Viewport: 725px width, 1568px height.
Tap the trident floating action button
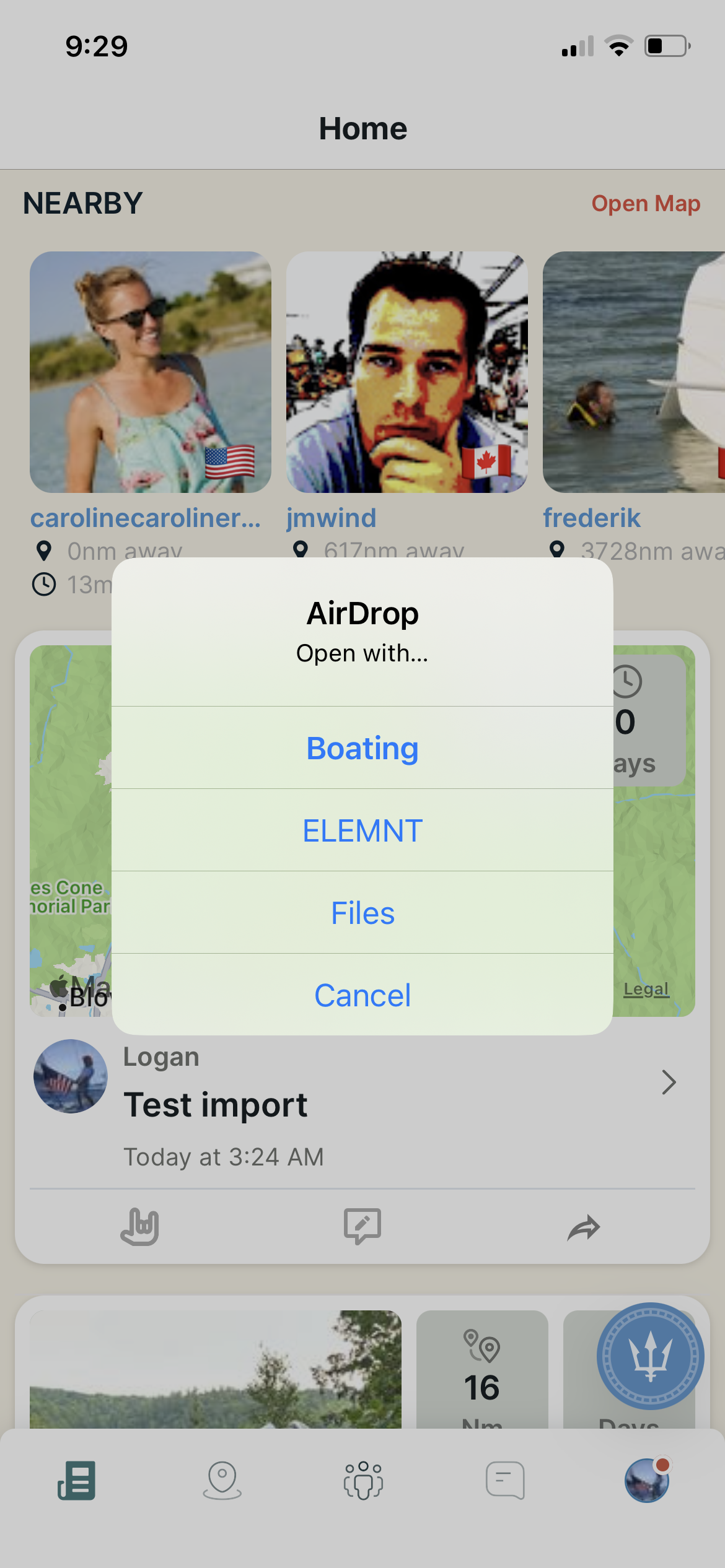click(650, 1356)
